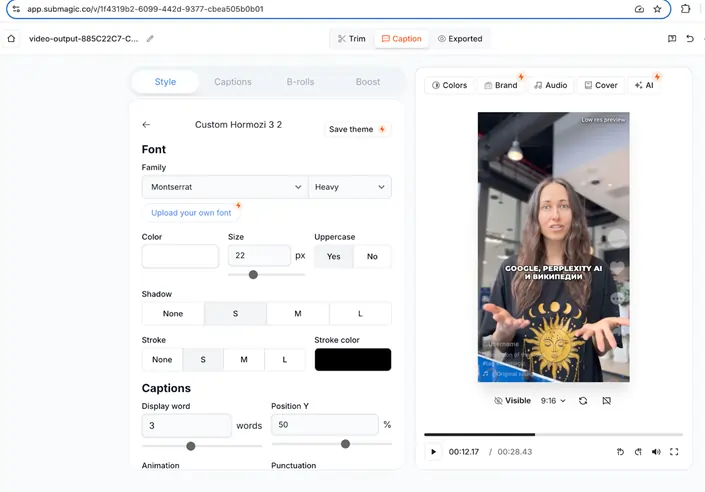The height and width of the screenshot is (492, 705).
Task: Open the Captions tab
Action: pos(233,82)
